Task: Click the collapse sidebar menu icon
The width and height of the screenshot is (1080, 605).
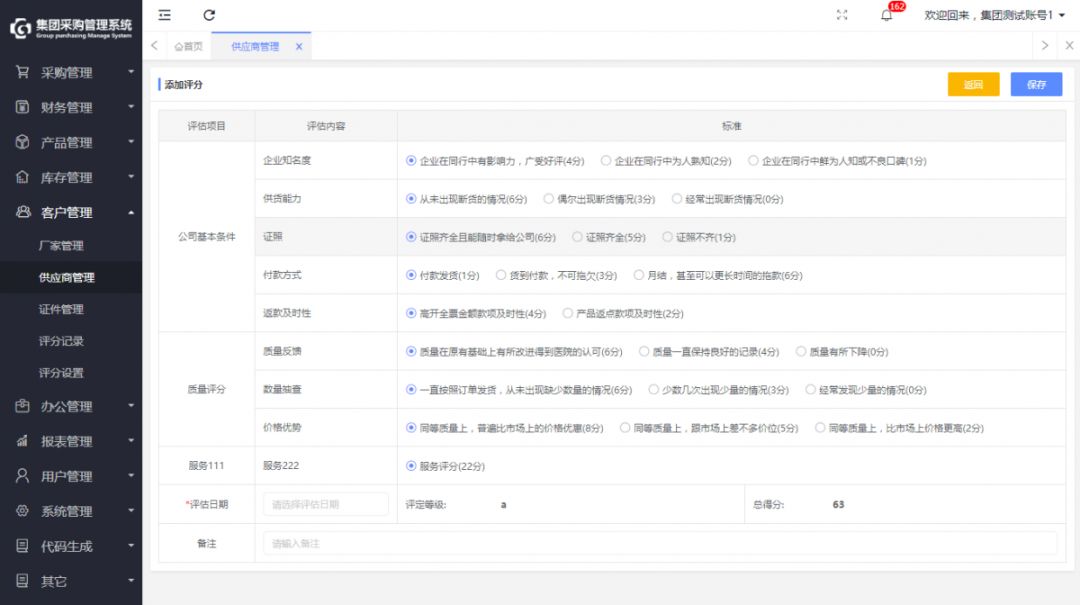Action: coord(165,14)
